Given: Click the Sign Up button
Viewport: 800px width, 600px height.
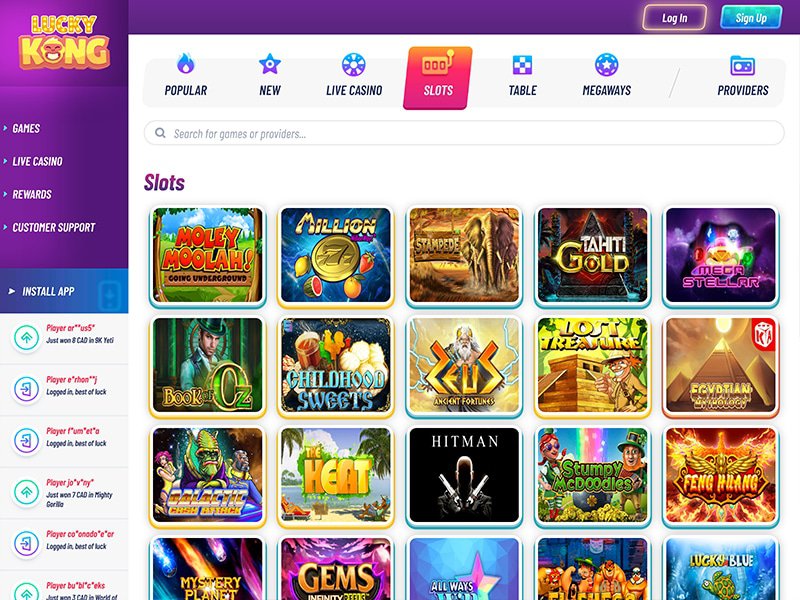Looking at the screenshot, I should coord(751,18).
